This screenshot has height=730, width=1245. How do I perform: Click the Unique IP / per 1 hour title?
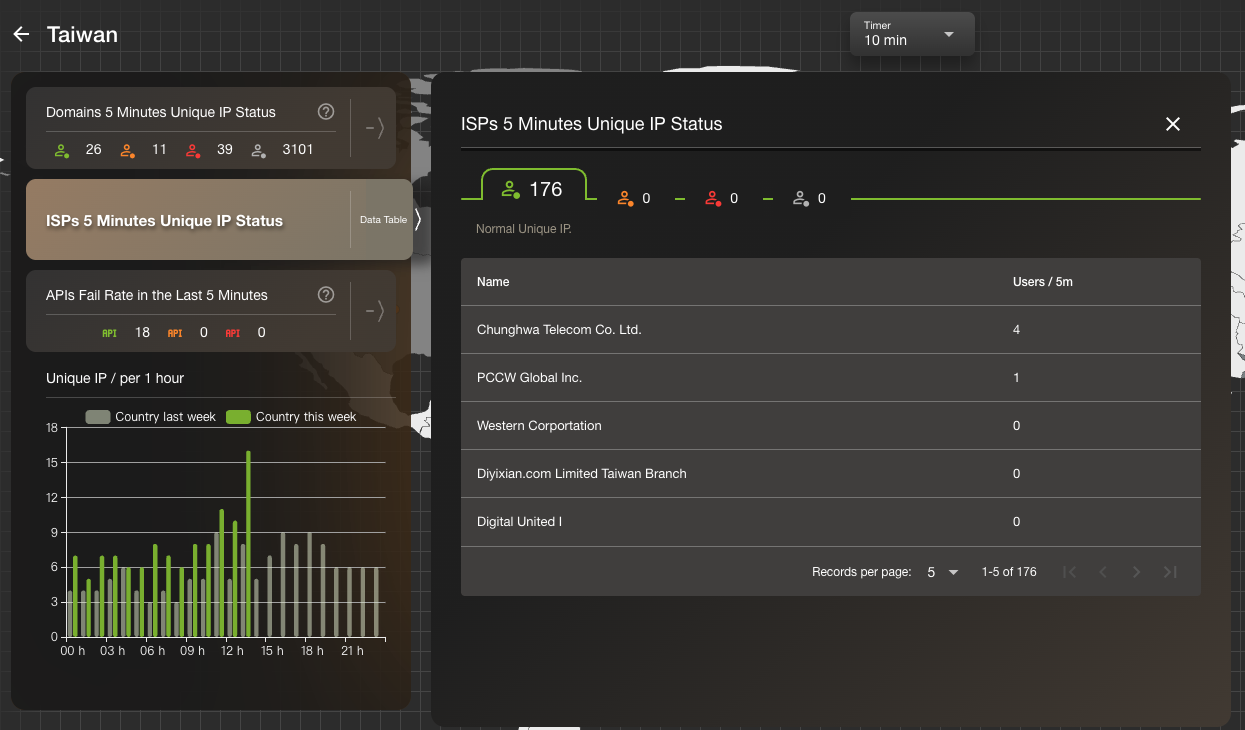coord(115,378)
